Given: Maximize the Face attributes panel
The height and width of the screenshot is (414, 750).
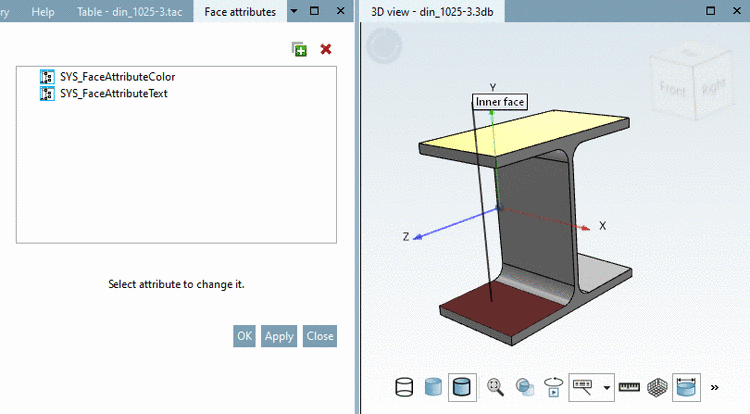Looking at the screenshot, I should [314, 11].
